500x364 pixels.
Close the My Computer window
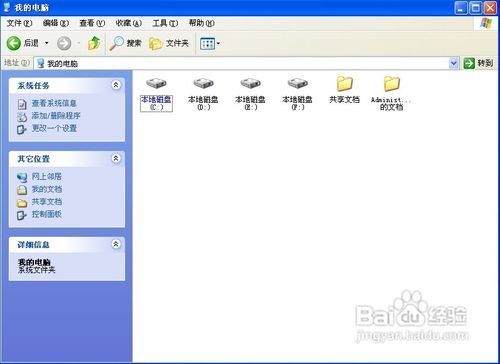(490, 8)
